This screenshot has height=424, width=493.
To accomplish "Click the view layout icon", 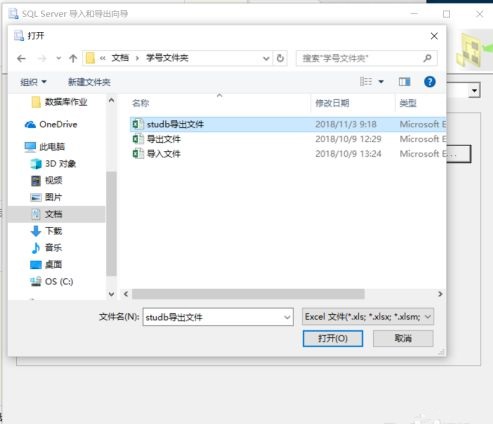I will (x=366, y=82).
